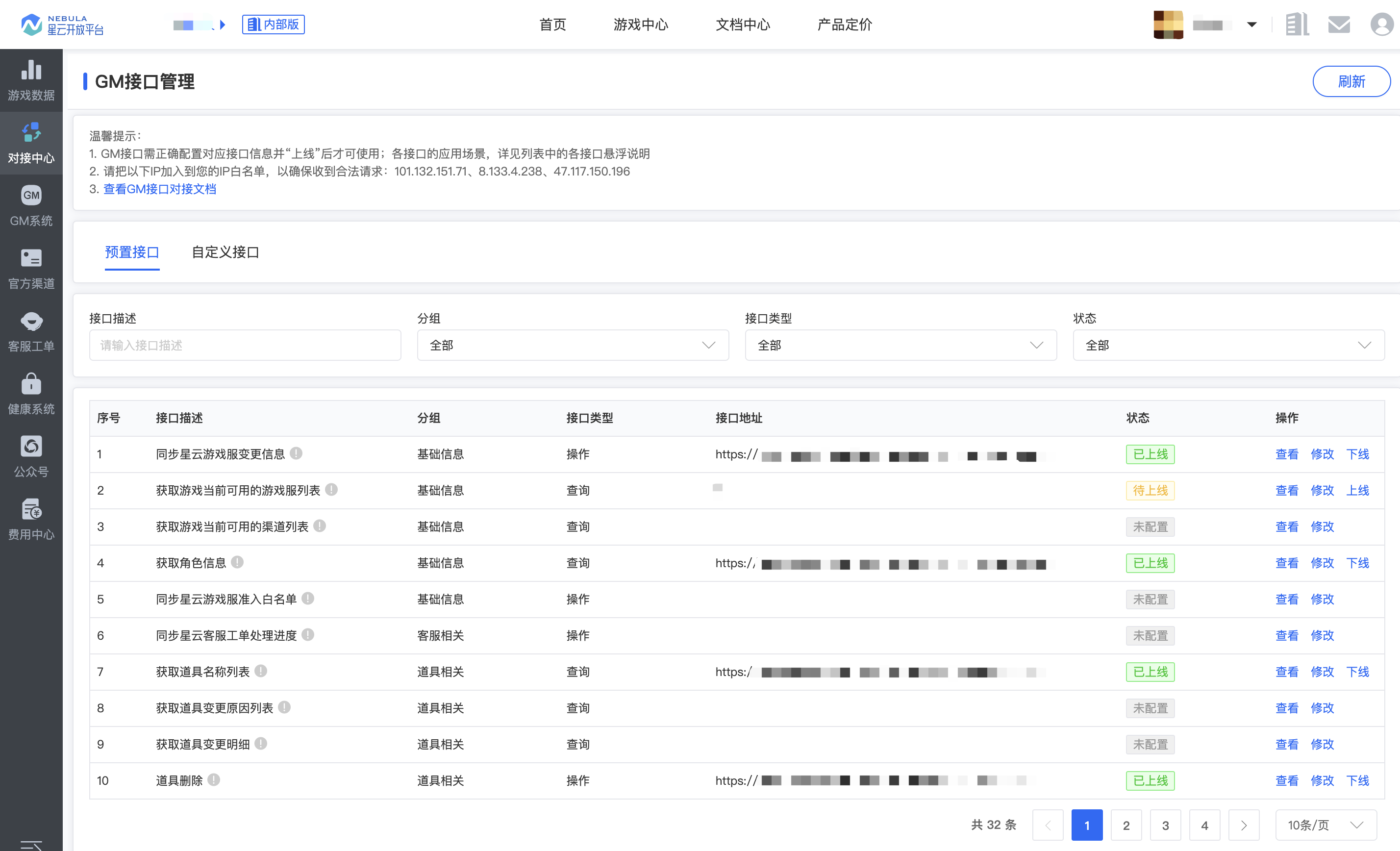
Task: Open the 查看GM接口对接文档 link
Action: click(x=160, y=189)
